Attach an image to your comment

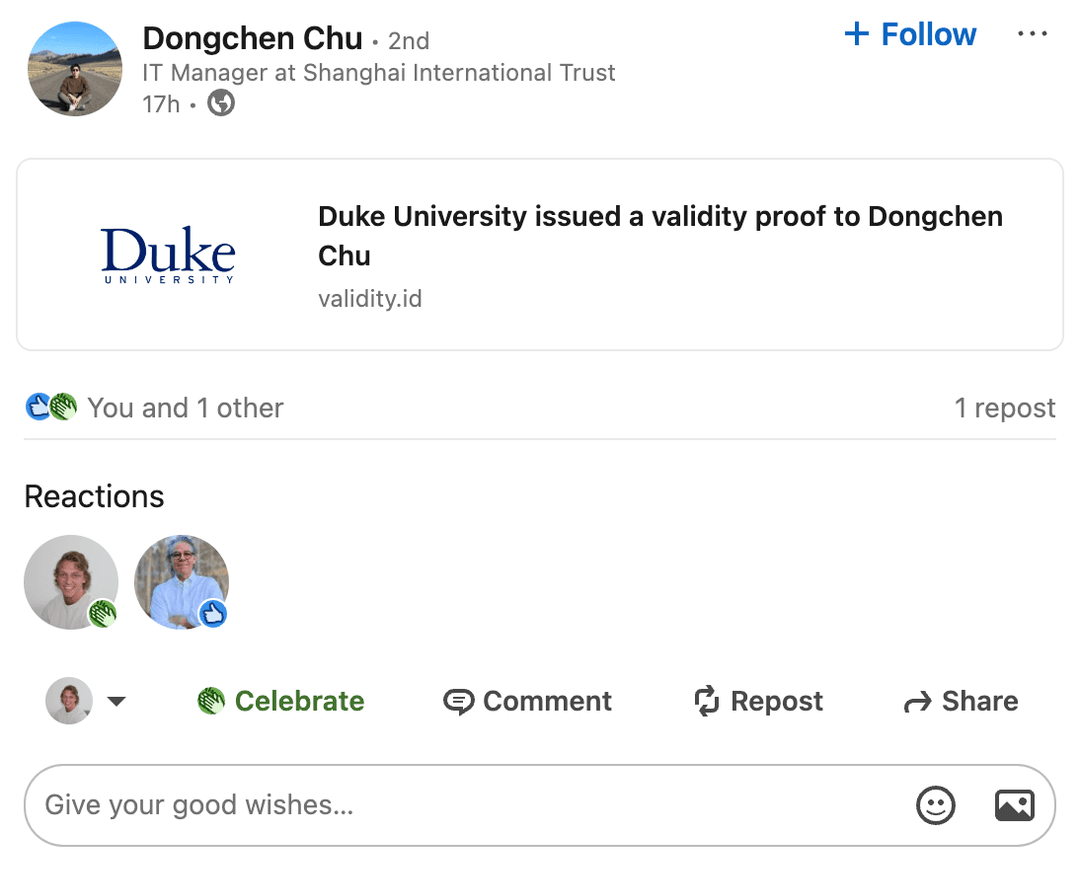pyautogui.click(x=1014, y=805)
